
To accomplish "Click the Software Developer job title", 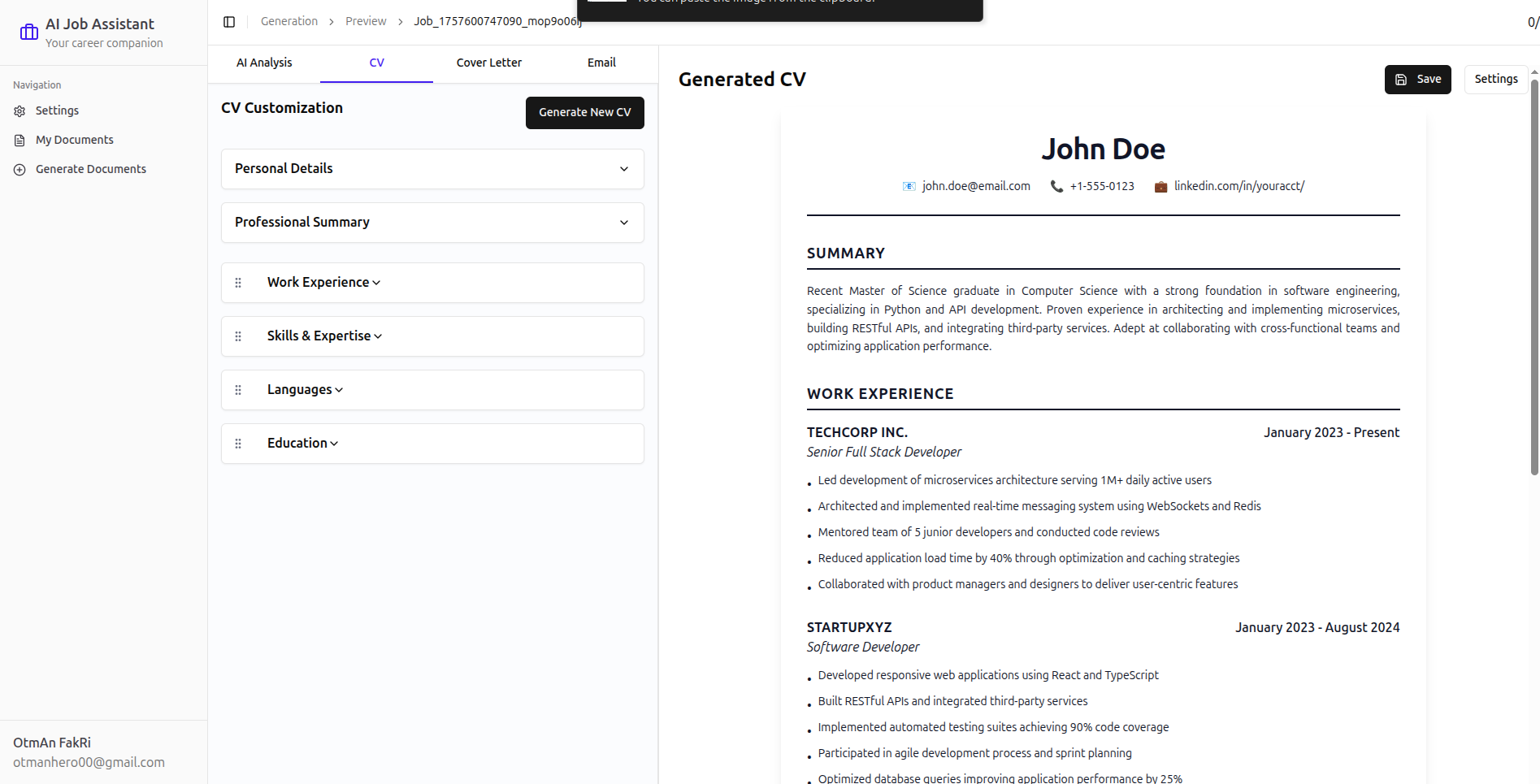I will click(x=863, y=648).
